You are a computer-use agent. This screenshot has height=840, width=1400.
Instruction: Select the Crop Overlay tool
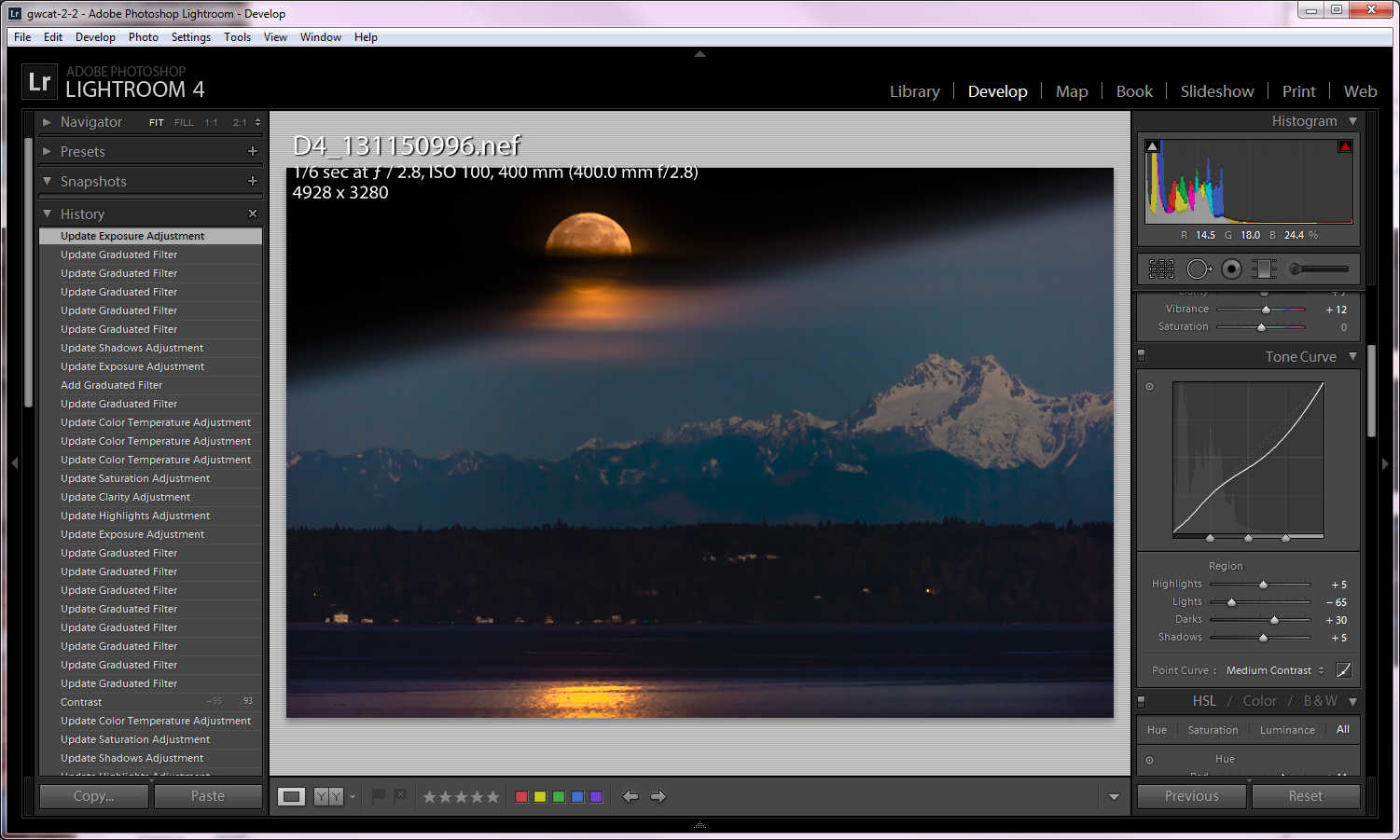(1161, 269)
